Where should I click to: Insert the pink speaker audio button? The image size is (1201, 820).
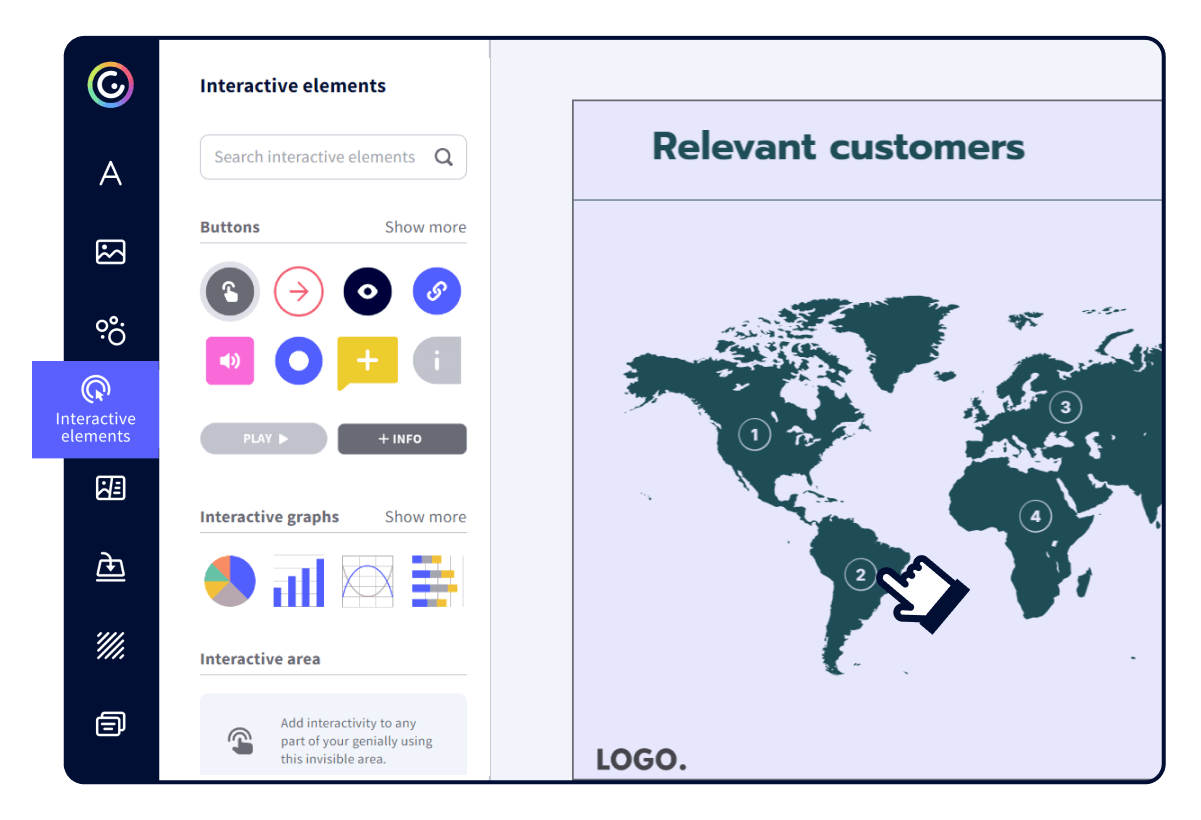pos(229,361)
